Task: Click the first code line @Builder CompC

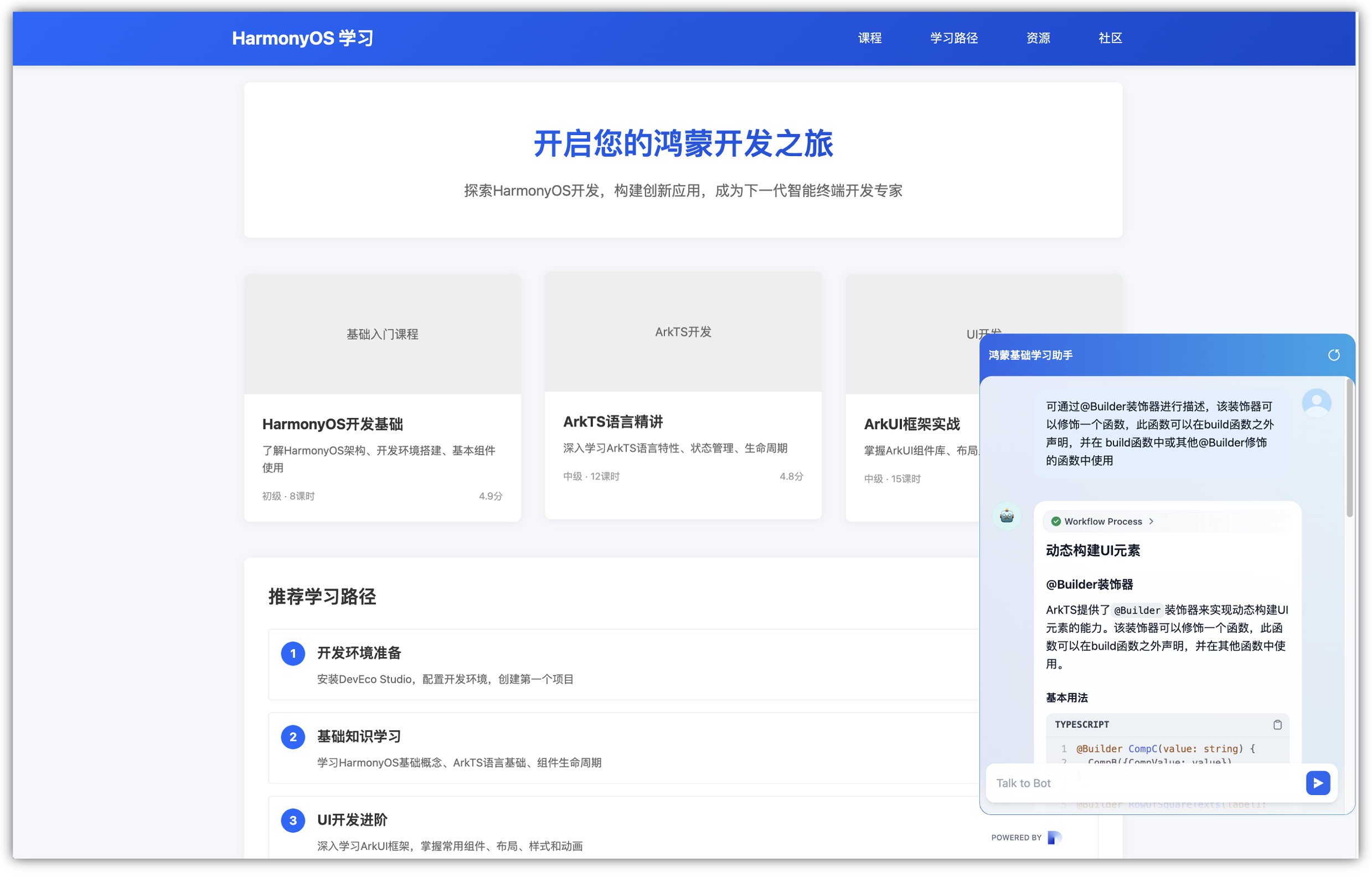Action: point(1165,749)
